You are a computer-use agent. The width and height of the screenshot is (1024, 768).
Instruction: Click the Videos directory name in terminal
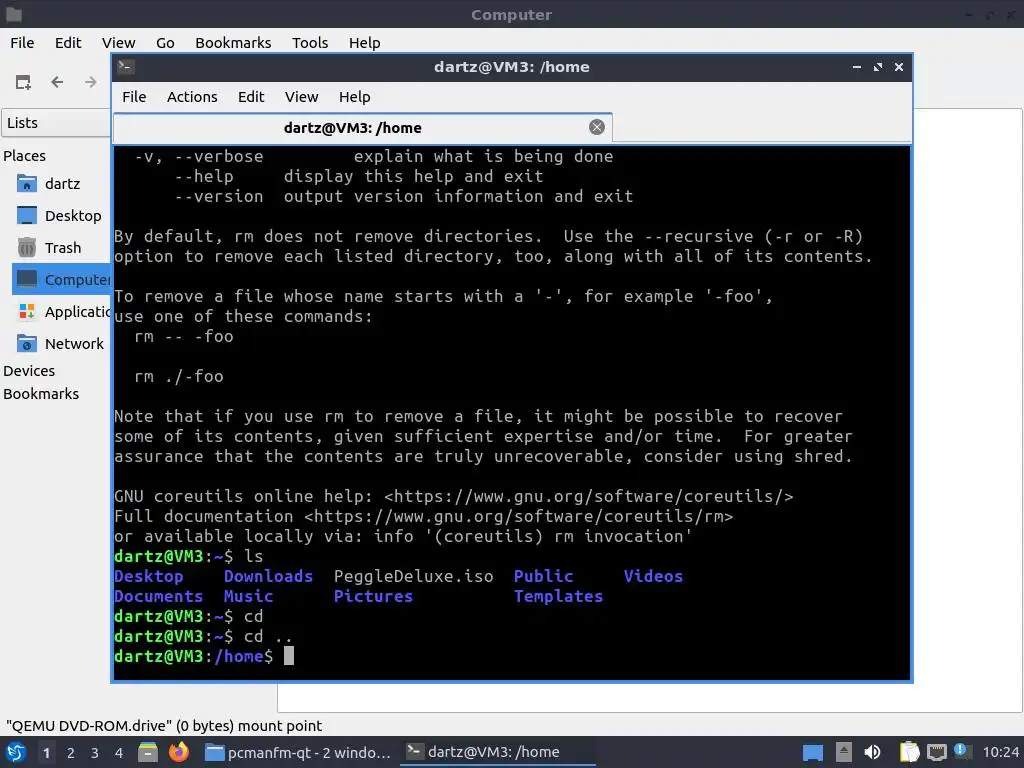click(653, 576)
